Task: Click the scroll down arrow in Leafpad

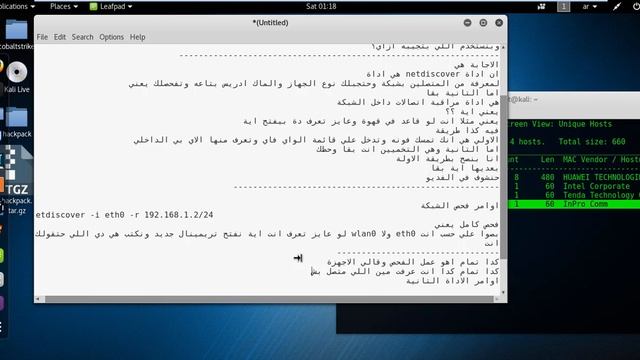Action: point(504,292)
